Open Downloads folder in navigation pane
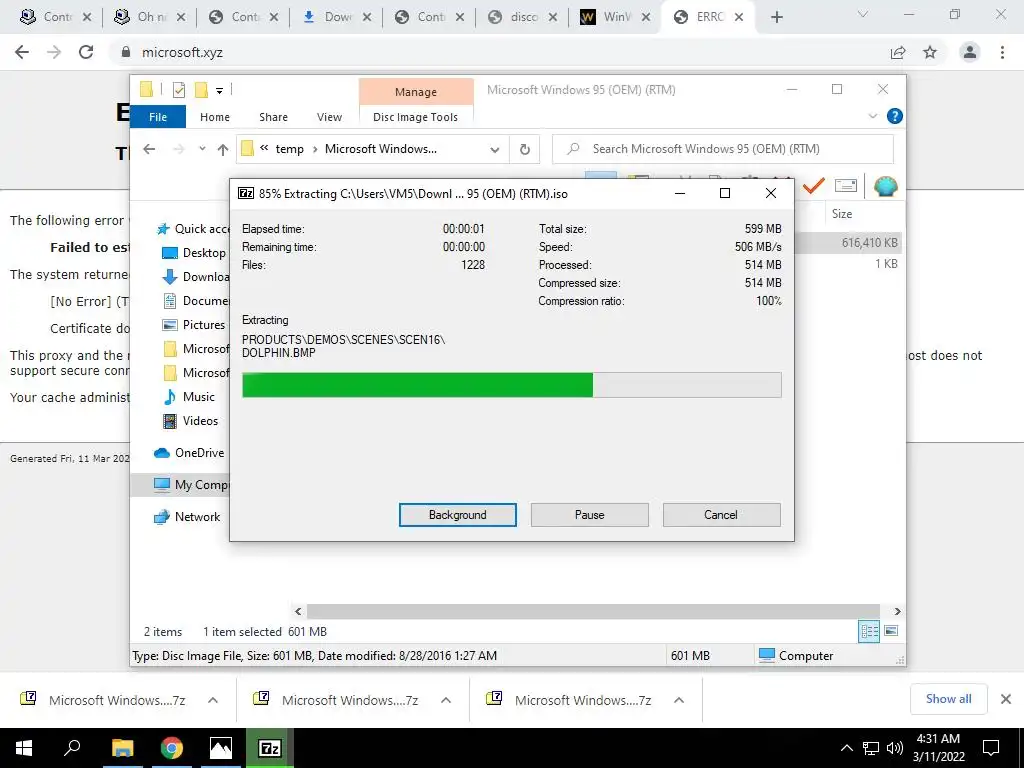1024x768 pixels. 196,277
